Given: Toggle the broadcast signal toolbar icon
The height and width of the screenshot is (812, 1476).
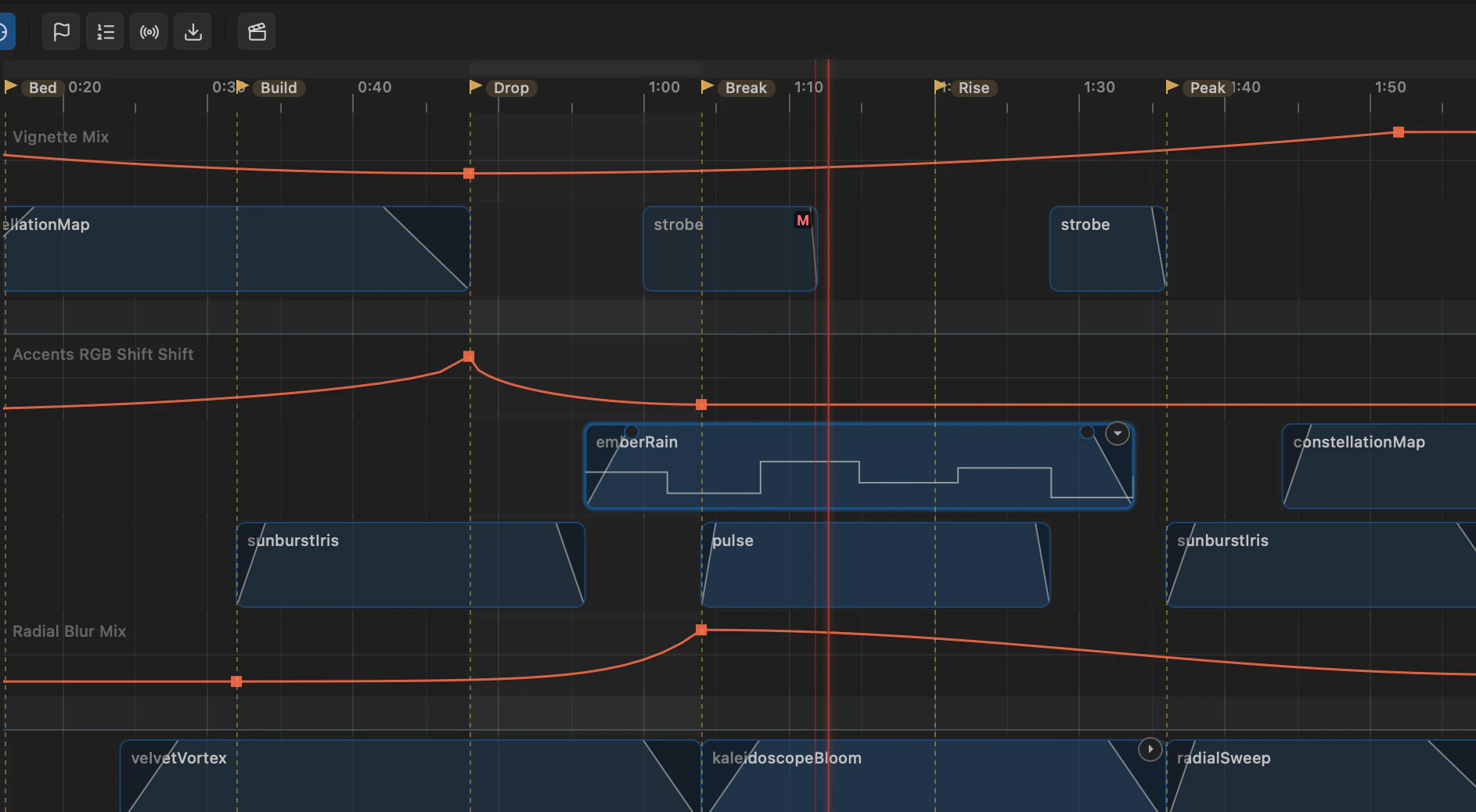Looking at the screenshot, I should click(x=149, y=32).
